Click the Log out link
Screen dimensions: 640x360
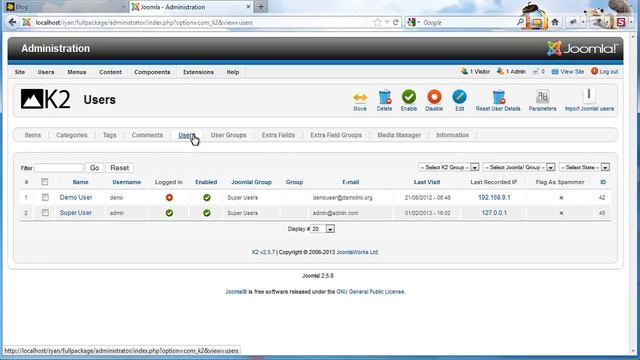(604, 72)
